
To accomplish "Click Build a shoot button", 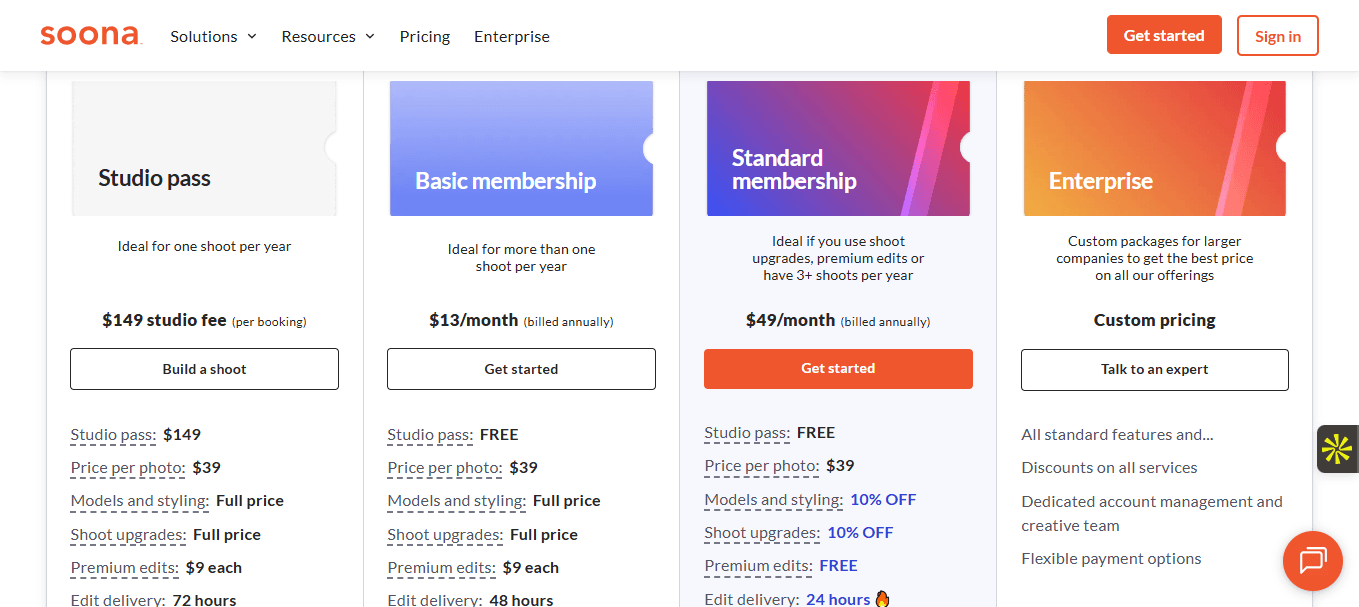I will click(204, 369).
